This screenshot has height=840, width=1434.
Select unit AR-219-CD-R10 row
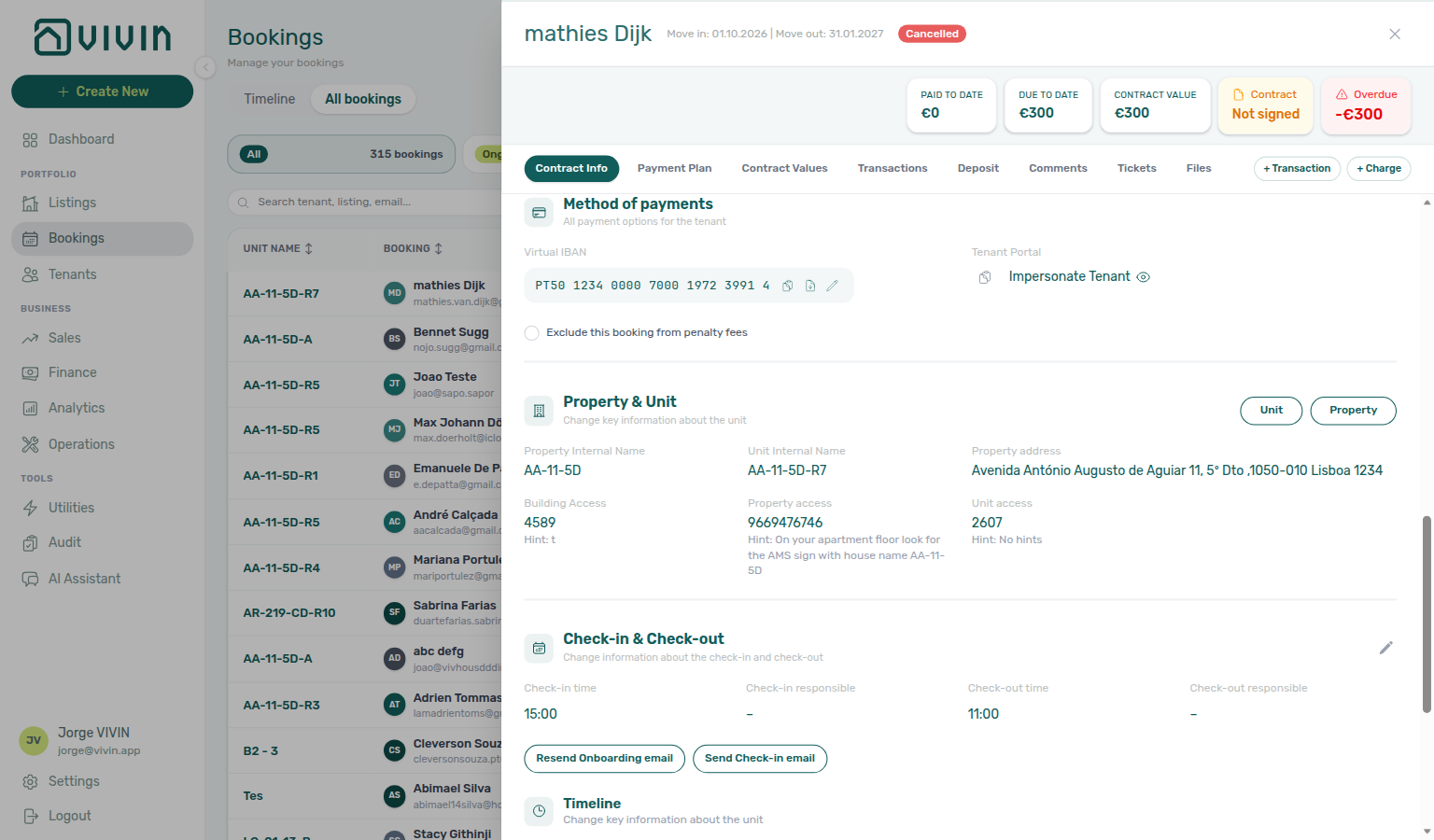pos(364,613)
